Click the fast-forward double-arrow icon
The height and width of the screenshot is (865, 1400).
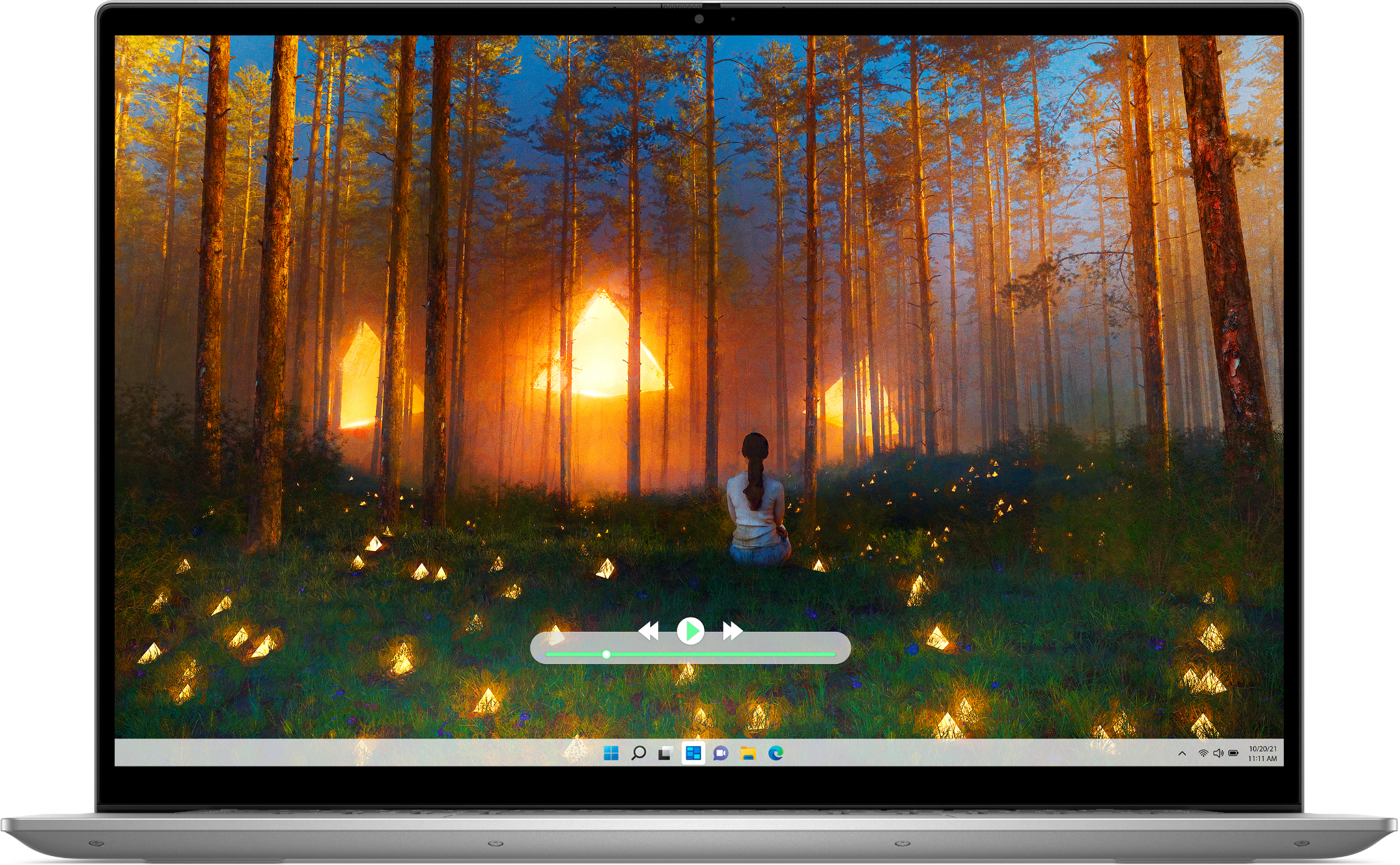click(x=732, y=630)
